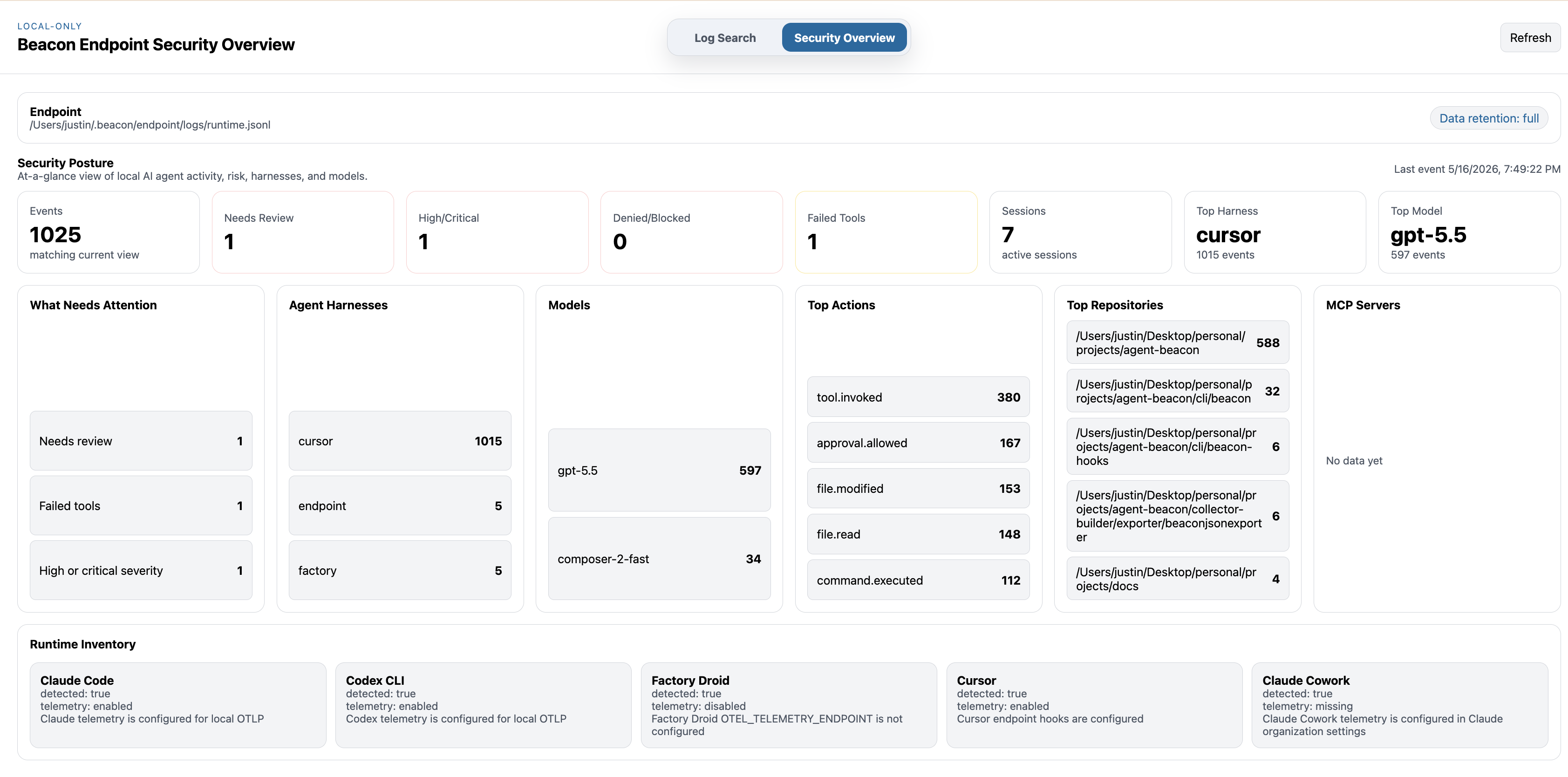Click the LOCAL-ONLY label
The width and height of the screenshot is (1568, 777).
[49, 26]
